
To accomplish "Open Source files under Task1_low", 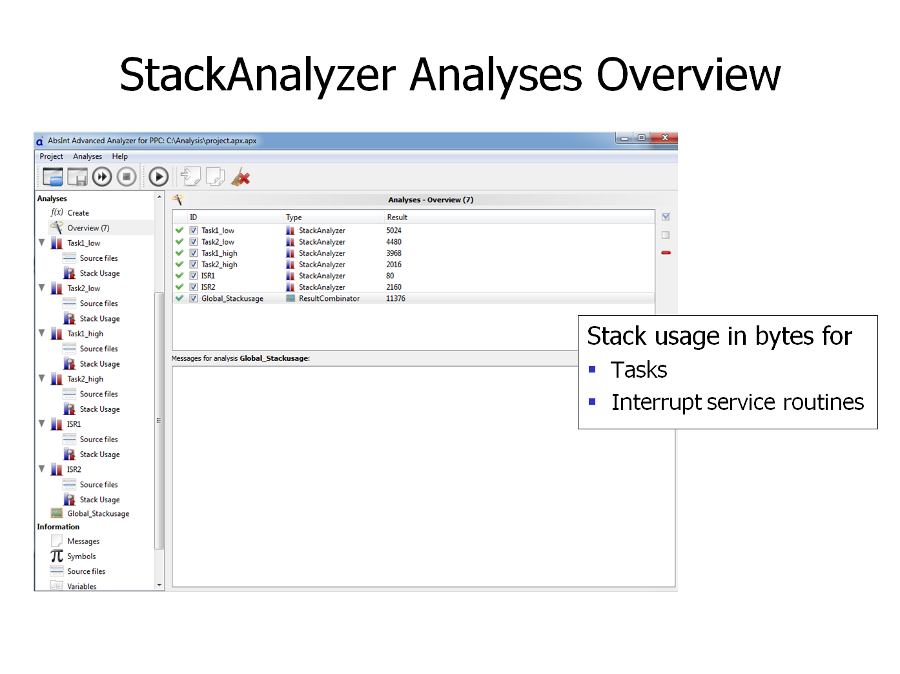I will (99, 258).
